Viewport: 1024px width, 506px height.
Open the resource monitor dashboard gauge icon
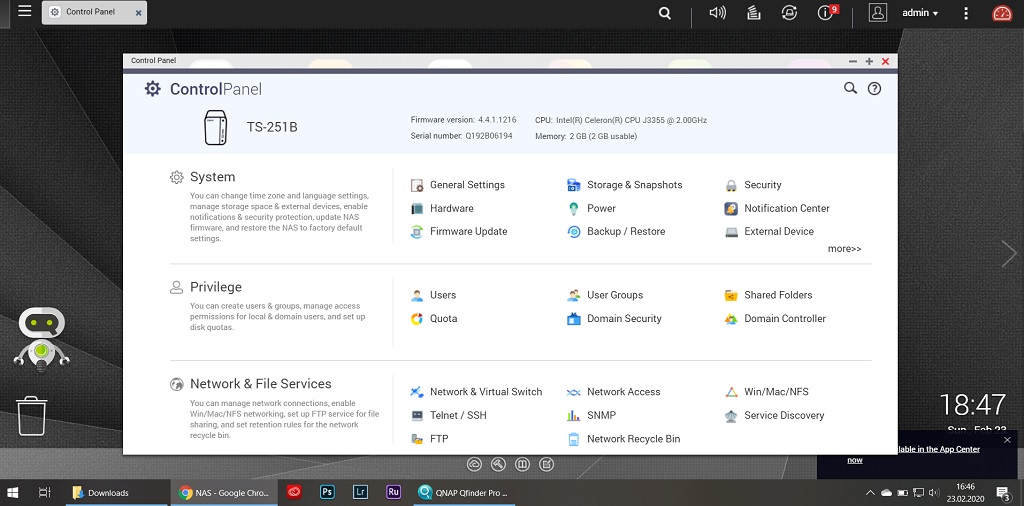(1002, 13)
